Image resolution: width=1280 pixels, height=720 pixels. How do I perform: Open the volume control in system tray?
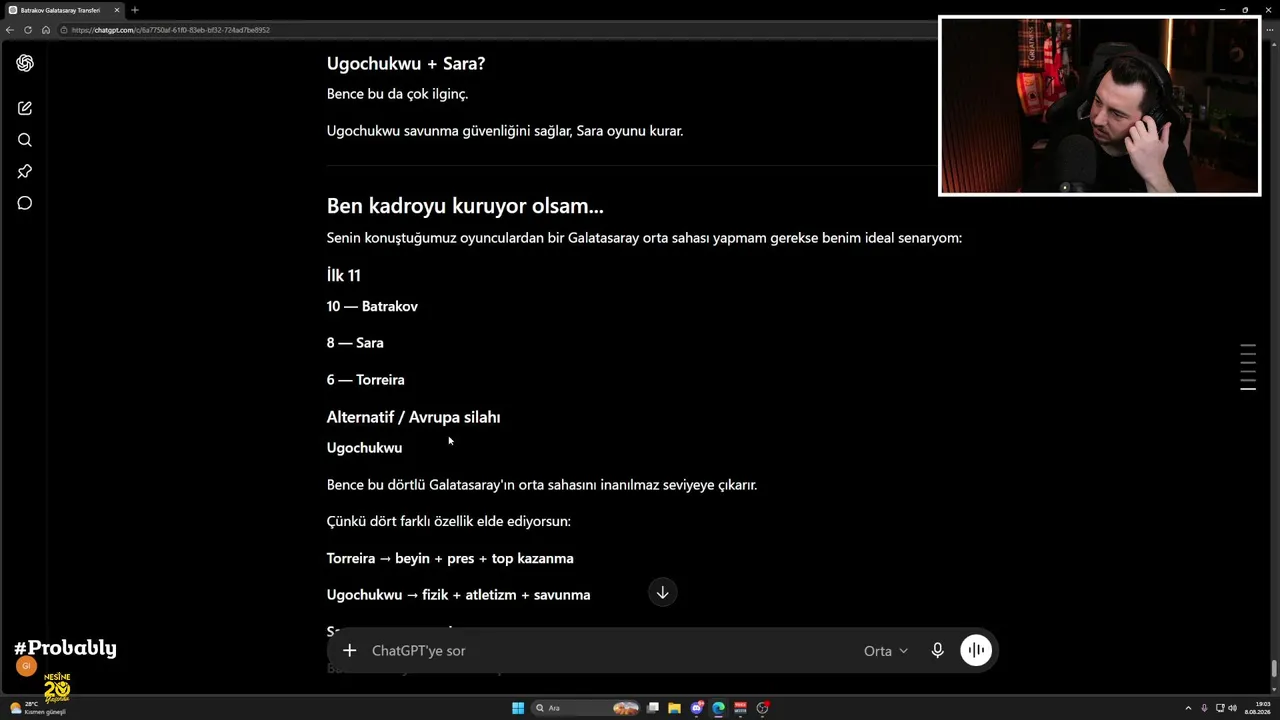pyautogui.click(x=1231, y=708)
